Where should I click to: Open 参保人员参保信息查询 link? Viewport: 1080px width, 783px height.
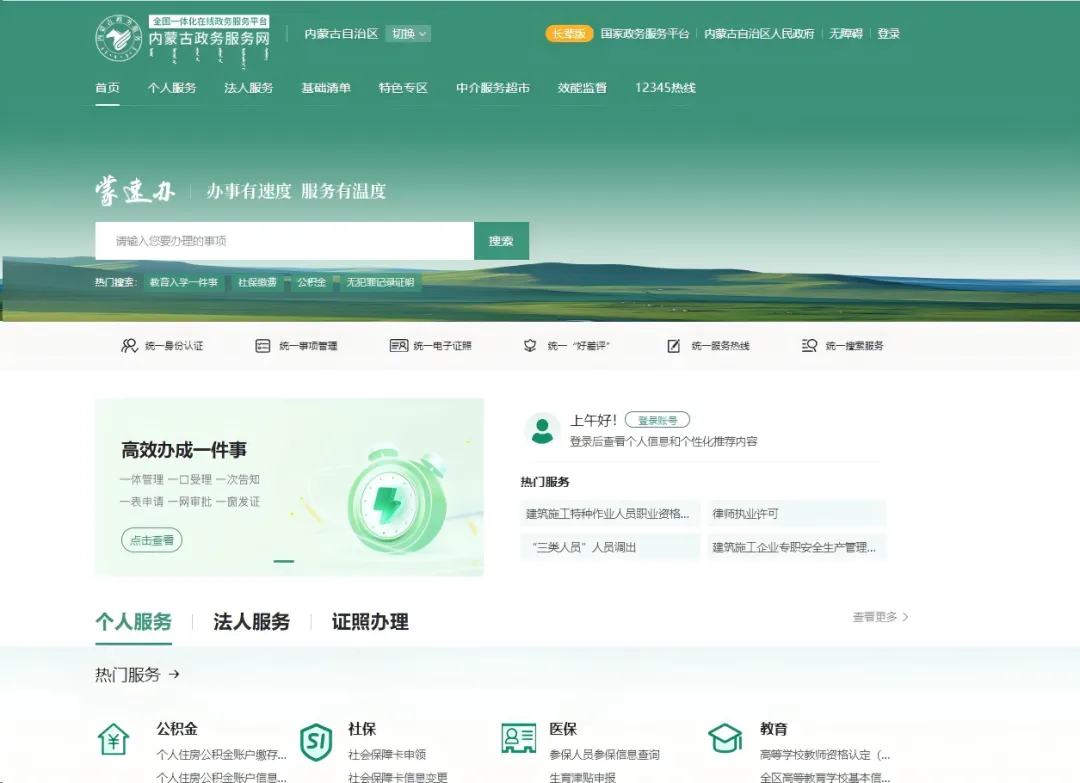coord(605,755)
